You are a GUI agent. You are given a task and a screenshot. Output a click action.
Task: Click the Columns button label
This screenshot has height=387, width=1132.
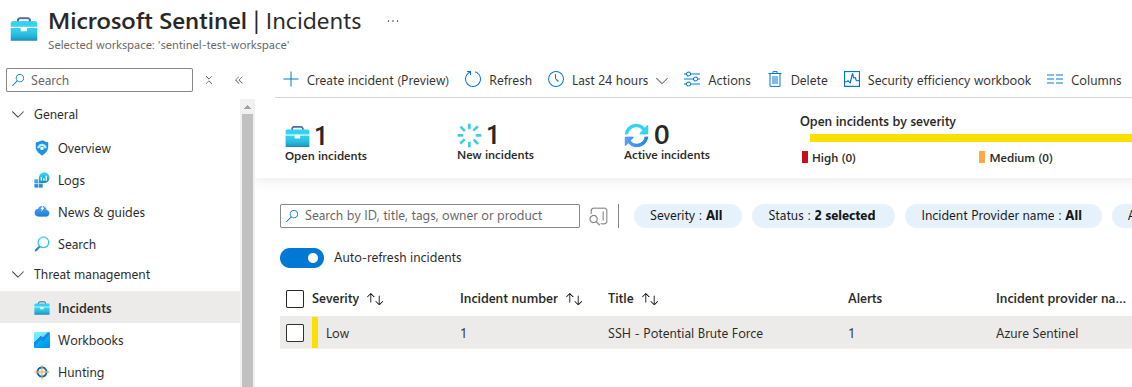pyautogui.click(x=1096, y=80)
